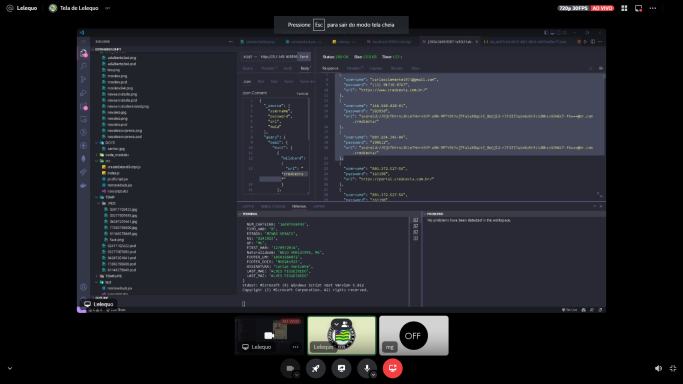
Task: Switch to the DEBUG CONSOLE panel tab
Action: pos(273,206)
